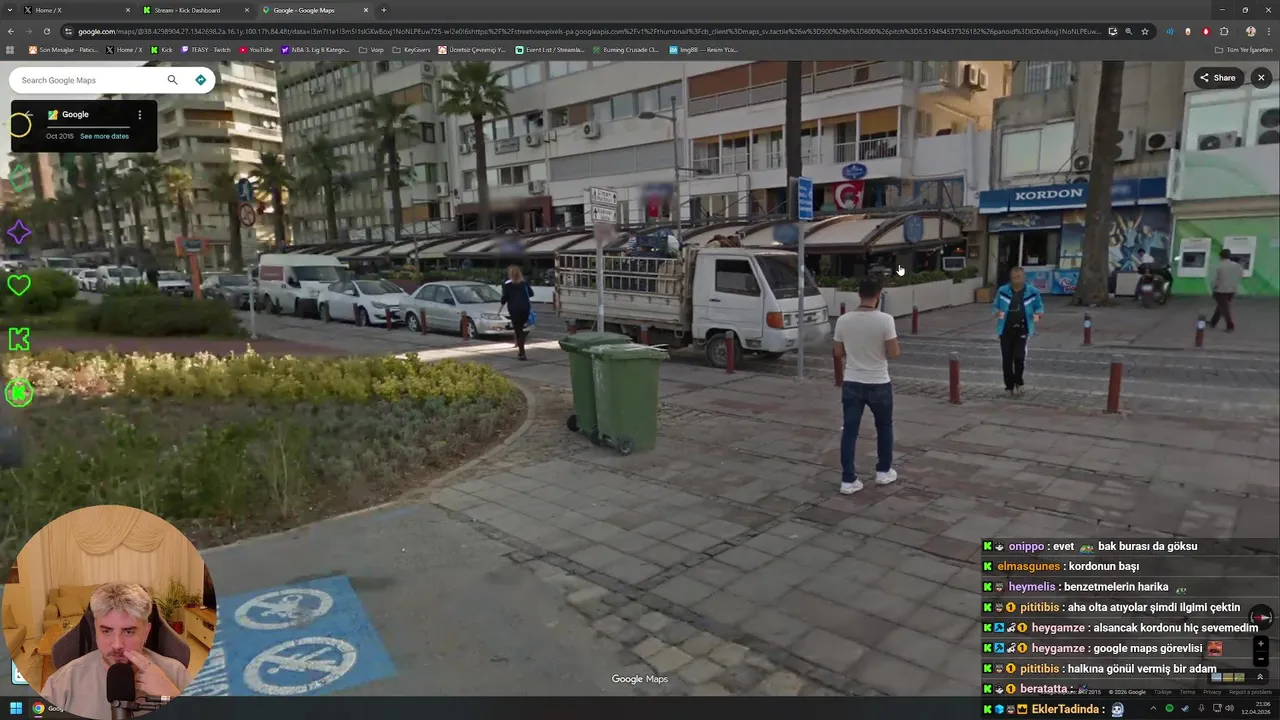Go back with browser back arrow
Screen dimensions: 1280x720
tap(10, 31)
